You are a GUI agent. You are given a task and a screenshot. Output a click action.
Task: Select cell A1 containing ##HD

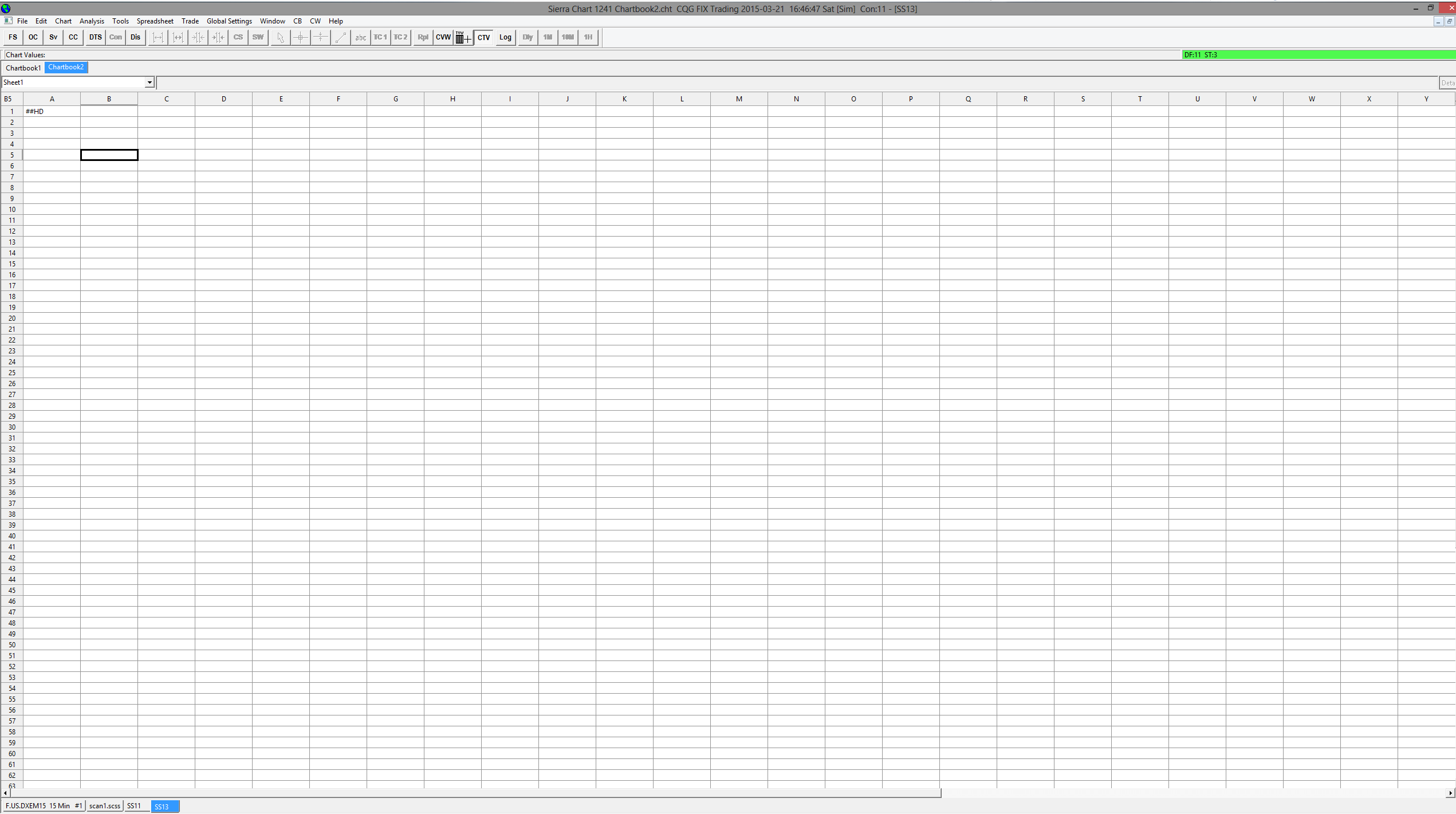click(x=52, y=111)
